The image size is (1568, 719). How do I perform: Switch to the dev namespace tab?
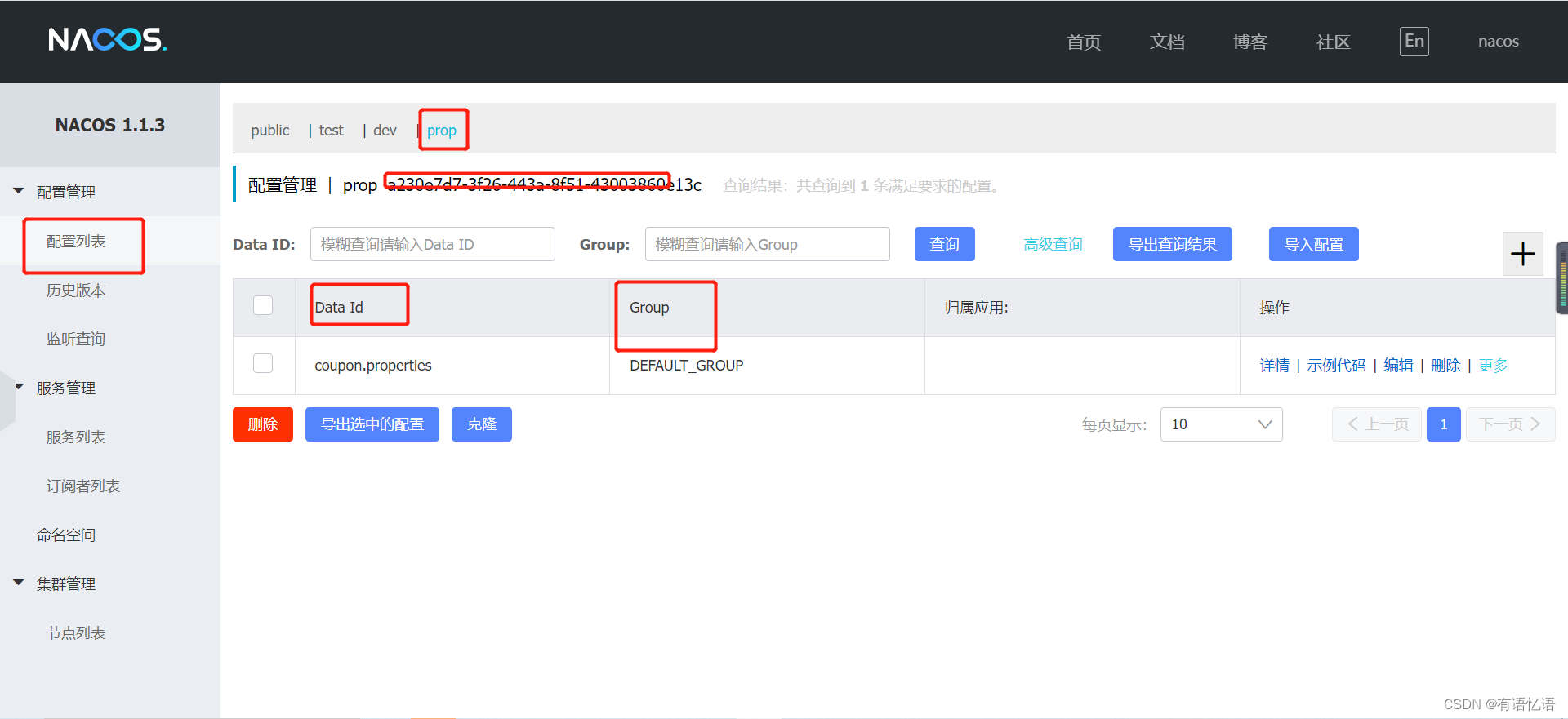(385, 131)
